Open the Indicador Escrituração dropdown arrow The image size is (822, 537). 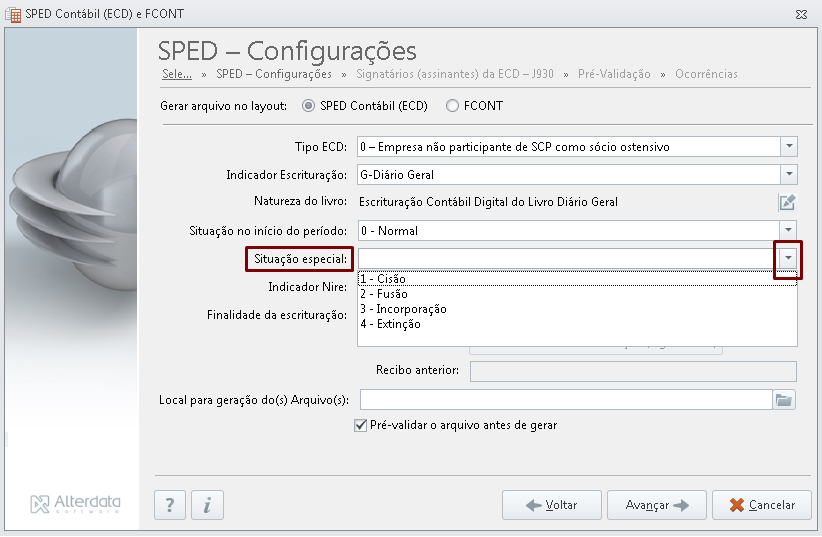coord(788,175)
